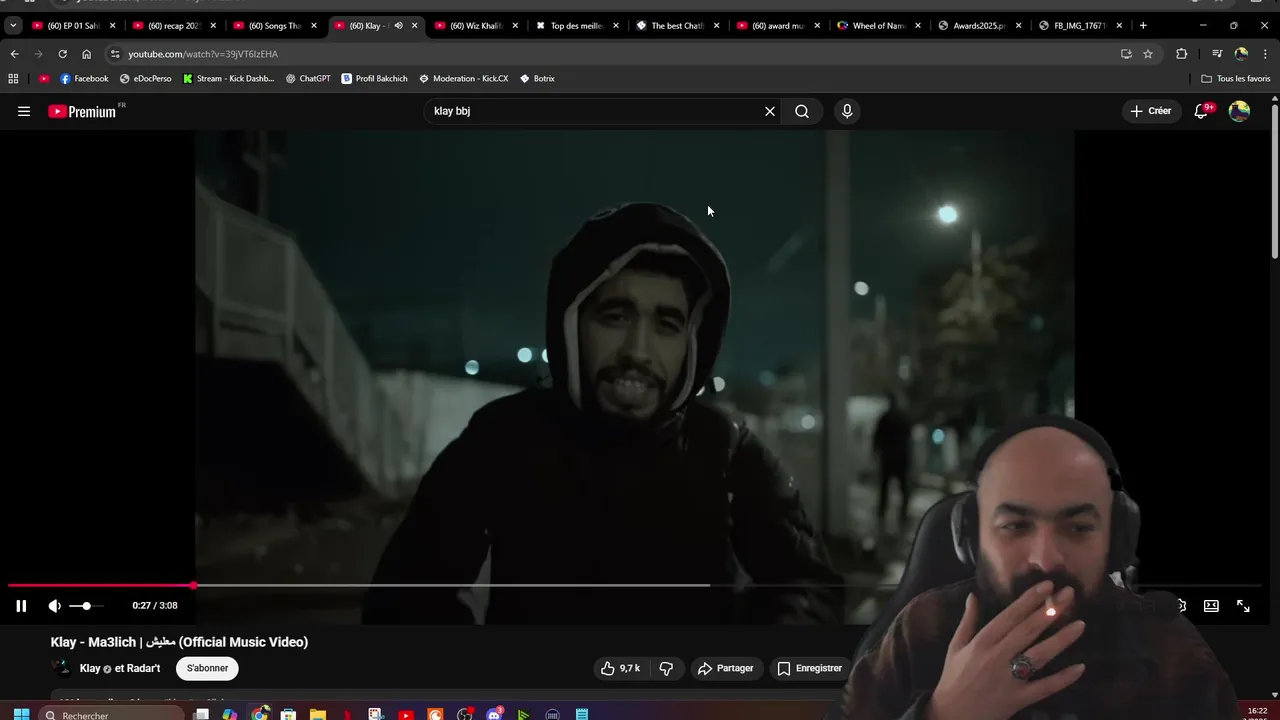The image size is (1280, 720).
Task: Run search with the magnifier button
Action: tap(802, 111)
